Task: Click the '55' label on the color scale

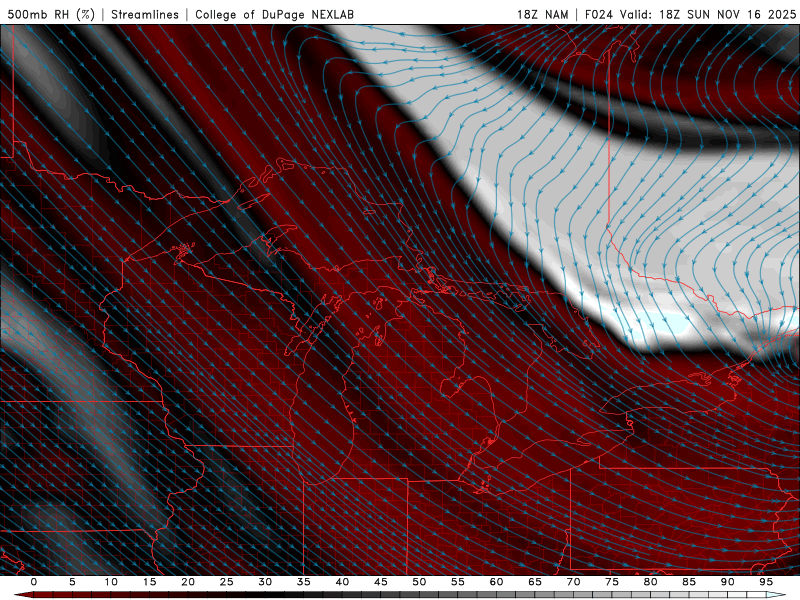Action: pos(458,582)
